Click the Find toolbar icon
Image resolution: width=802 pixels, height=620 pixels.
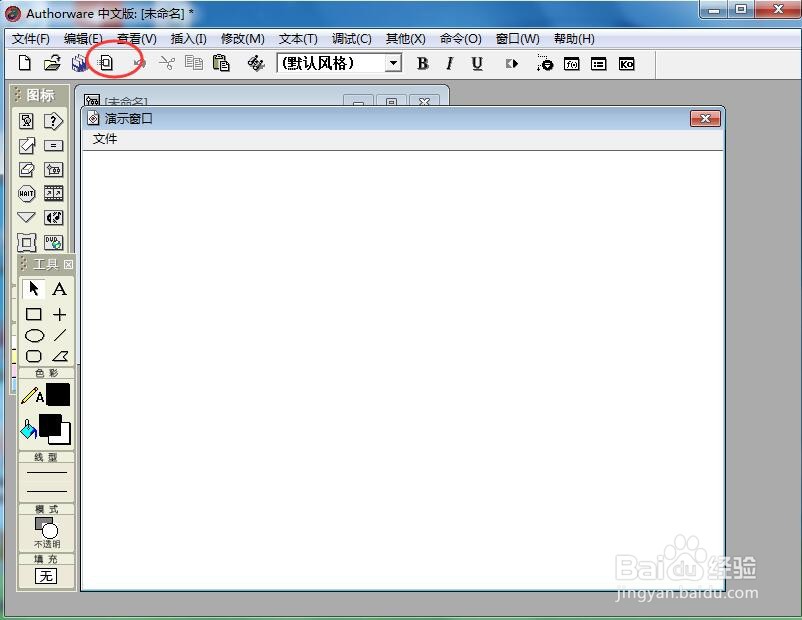(256, 63)
